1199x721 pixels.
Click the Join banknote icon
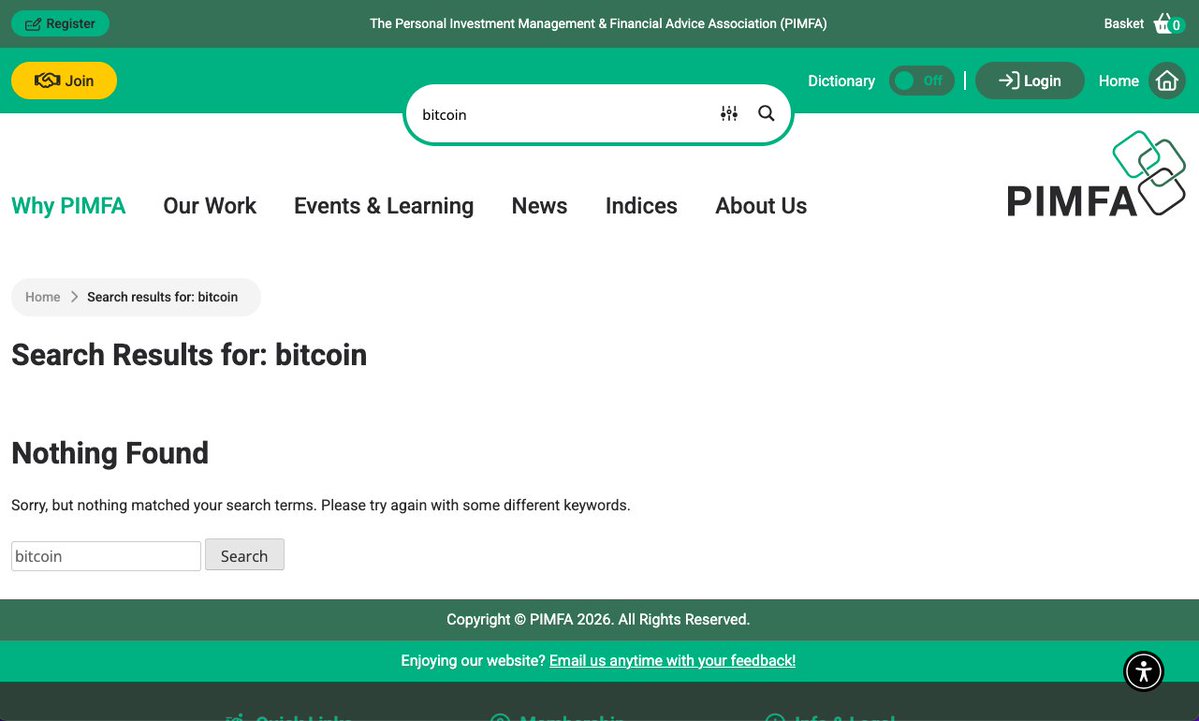[47, 79]
